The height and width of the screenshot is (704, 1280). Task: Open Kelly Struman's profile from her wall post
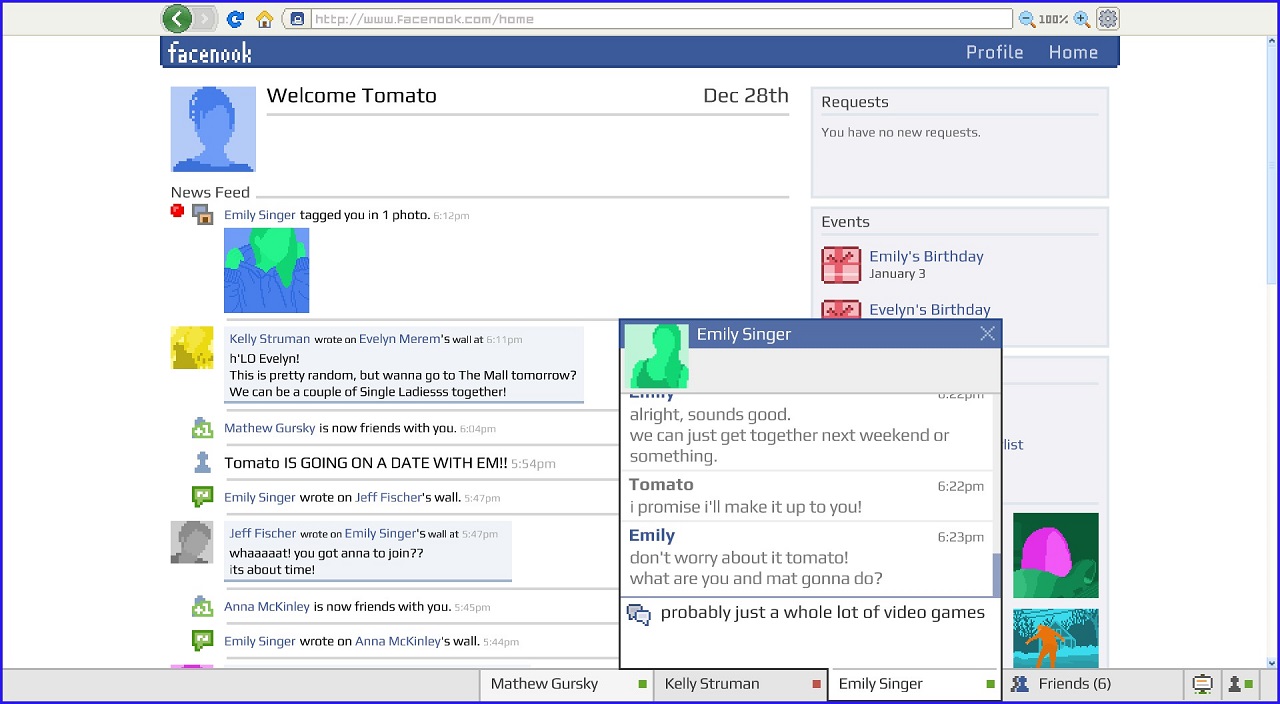point(270,339)
